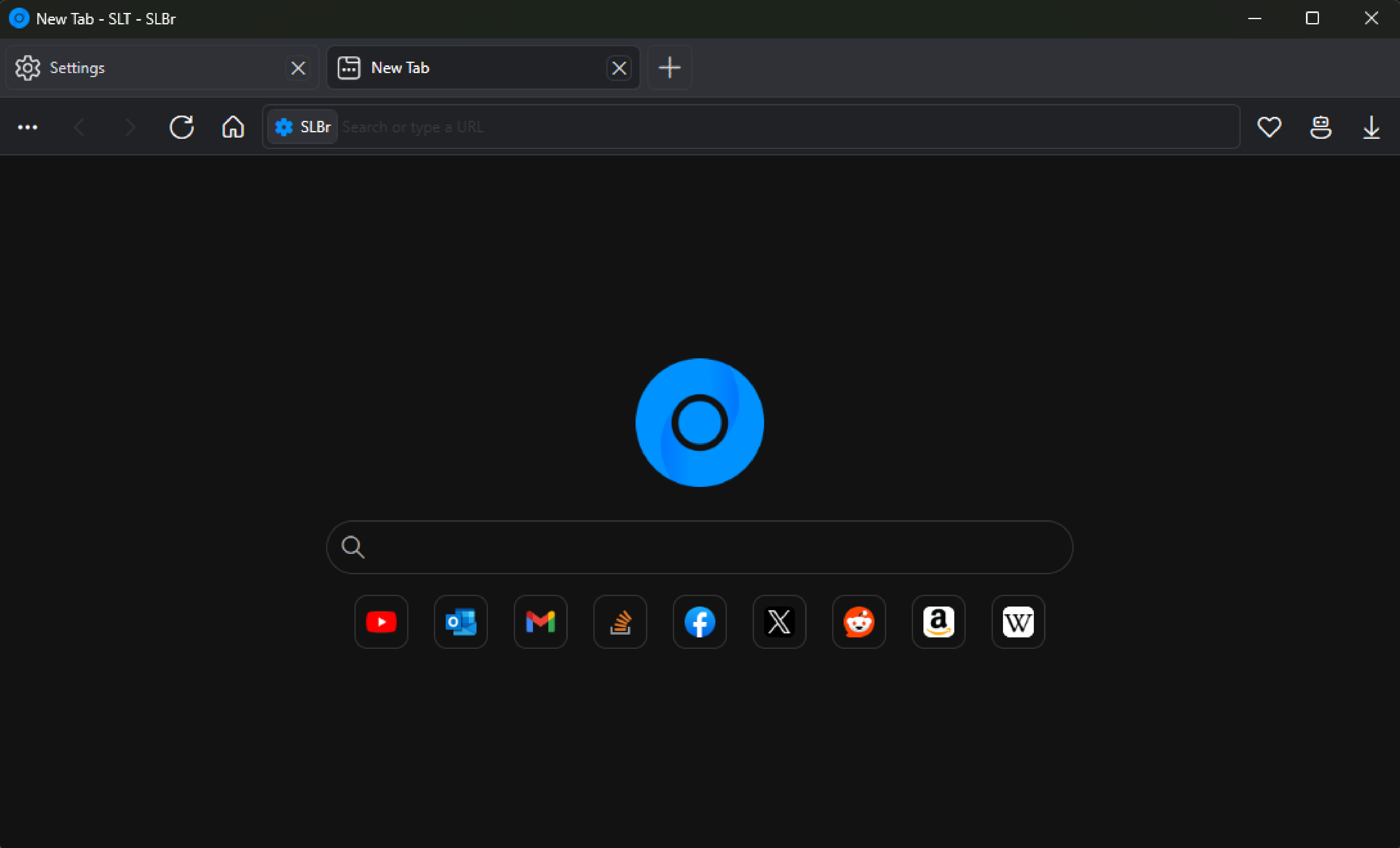Open the Facebook shortcut tile
The image size is (1400, 848).
(699, 621)
